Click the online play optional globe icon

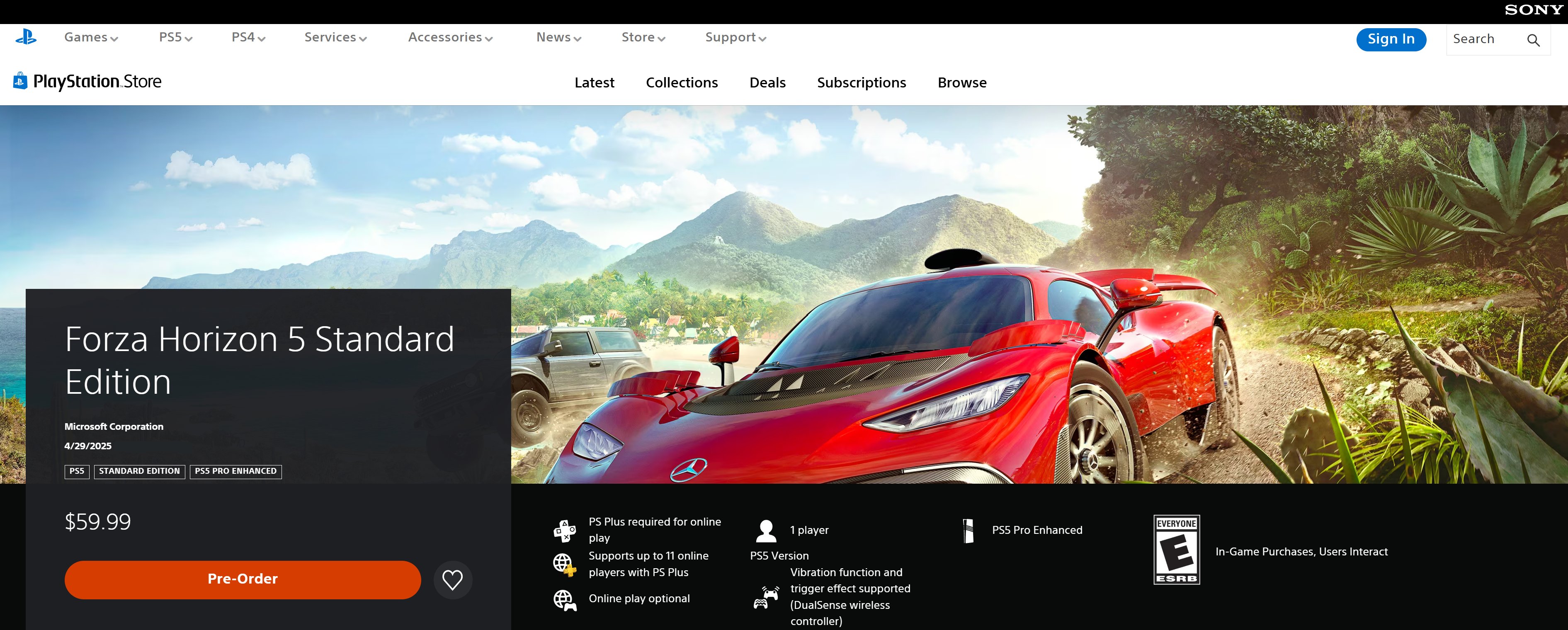pos(564,600)
